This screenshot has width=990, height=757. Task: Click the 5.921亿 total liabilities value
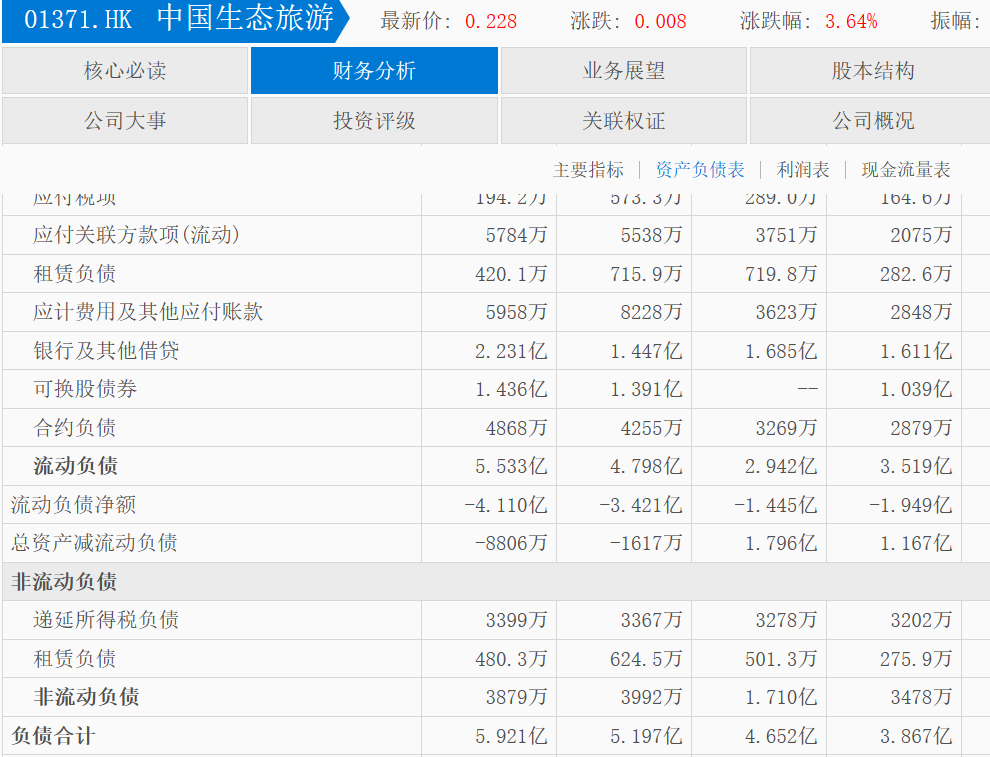pos(511,737)
